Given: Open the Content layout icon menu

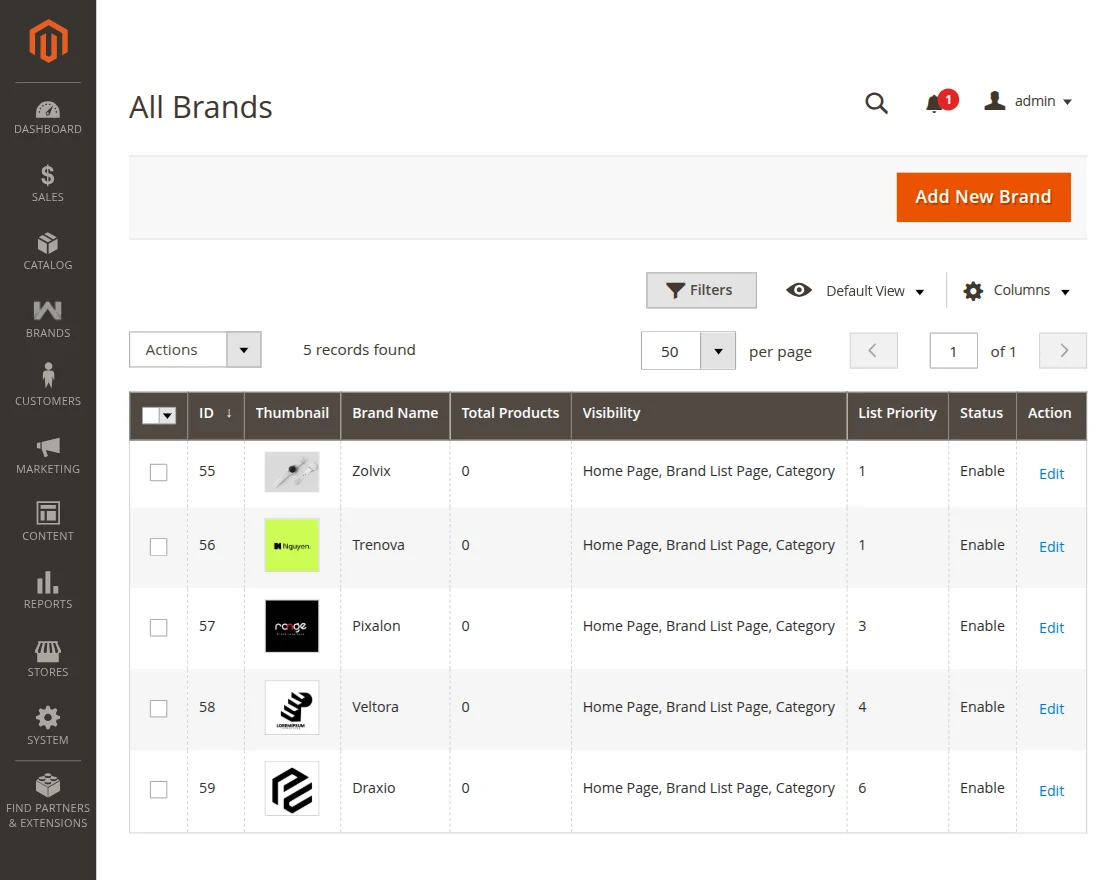Looking at the screenshot, I should [x=48, y=513].
